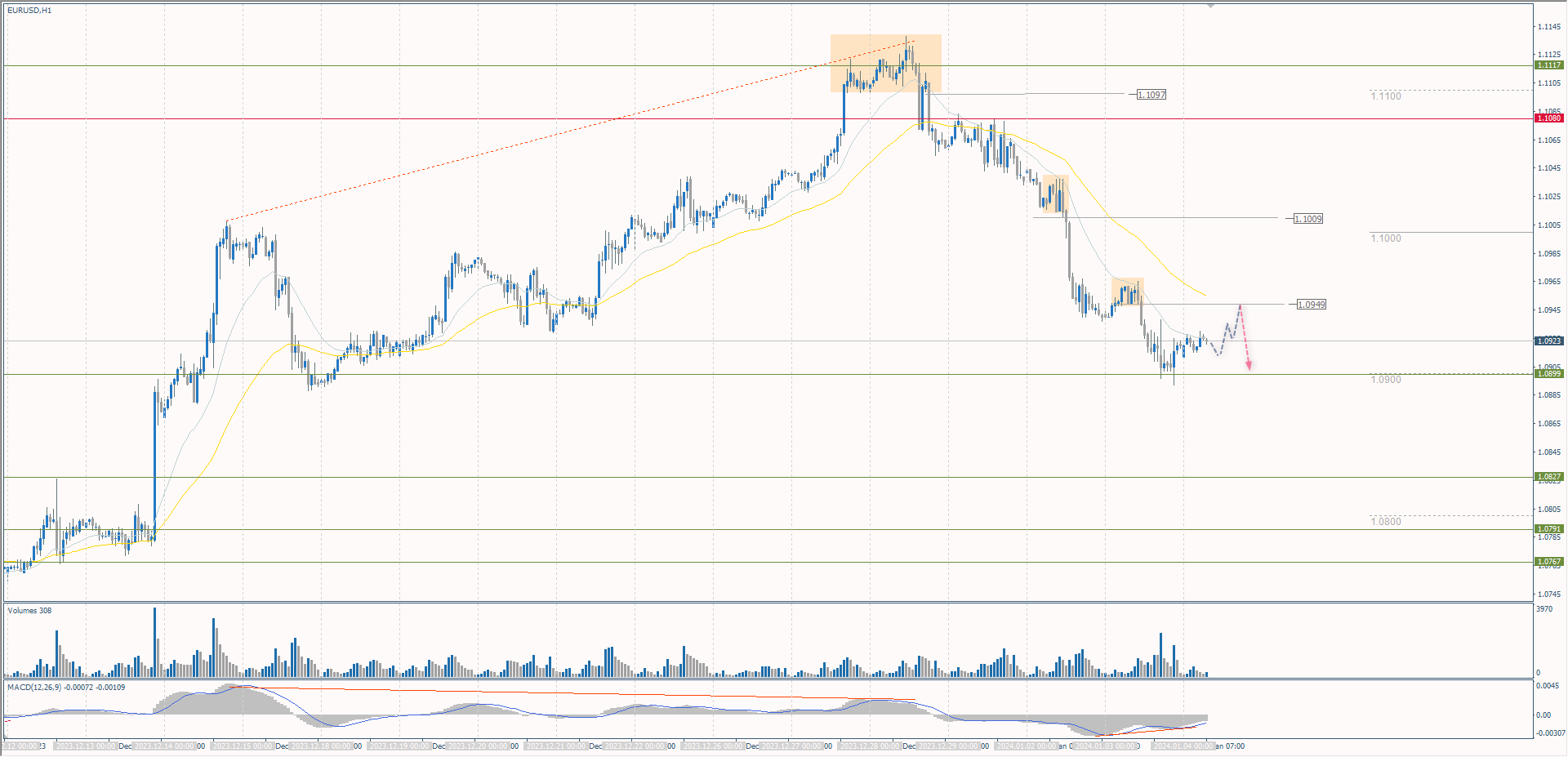Click the 1.0965 price axis tick
Image resolution: width=1568 pixels, height=757 pixels.
coord(1549,282)
